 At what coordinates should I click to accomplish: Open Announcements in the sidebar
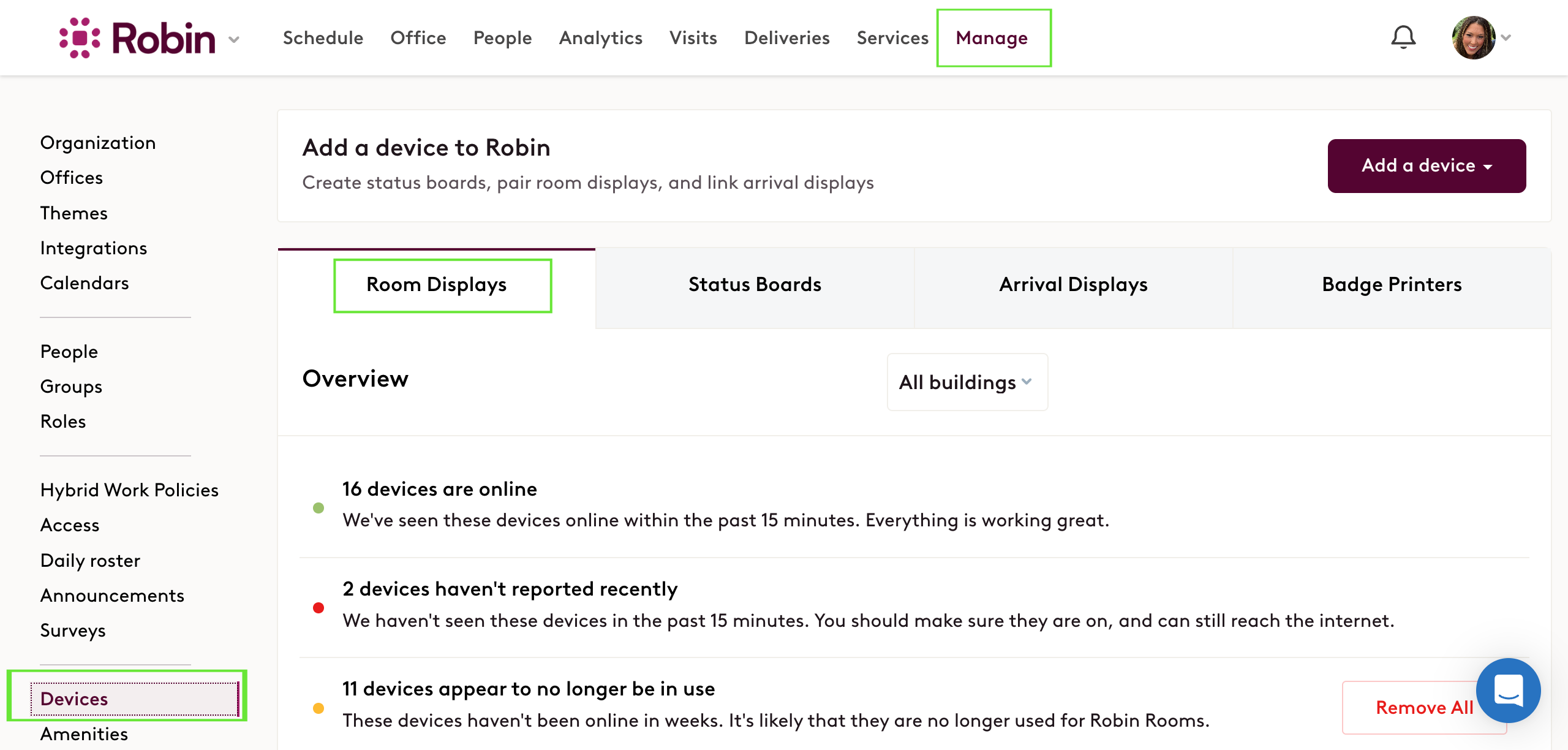click(x=112, y=596)
